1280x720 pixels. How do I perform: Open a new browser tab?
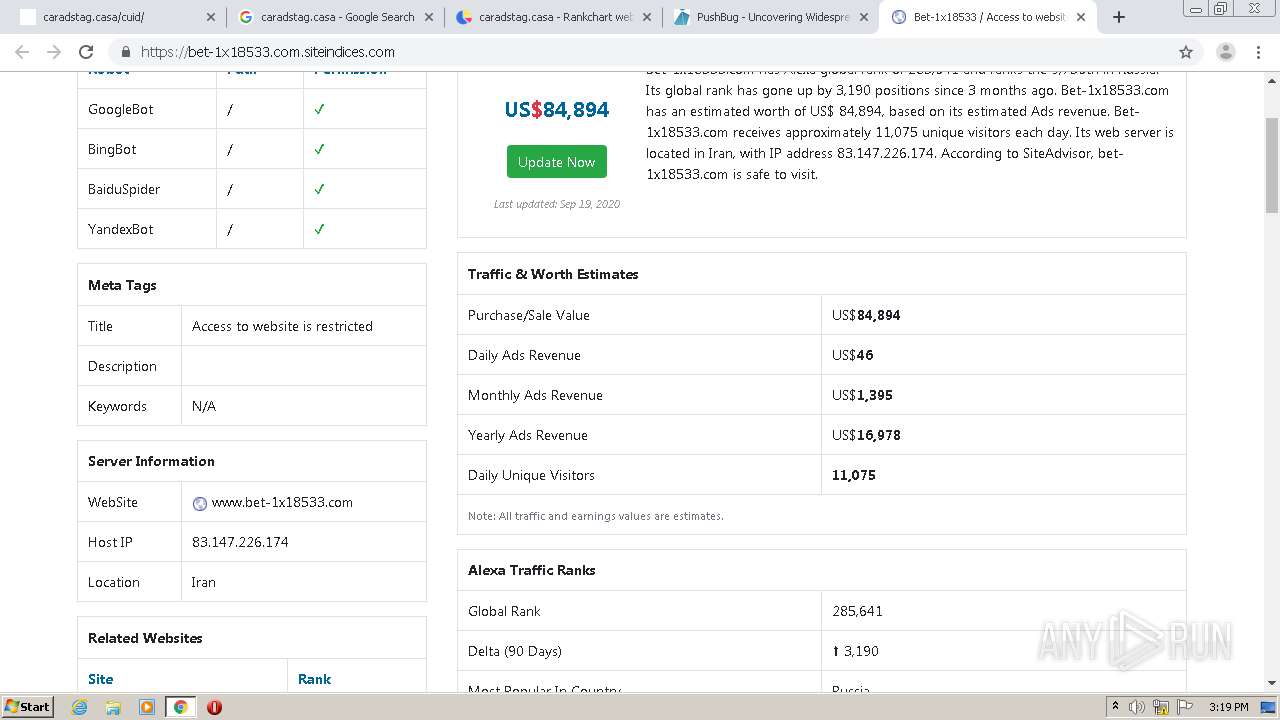pos(1119,17)
